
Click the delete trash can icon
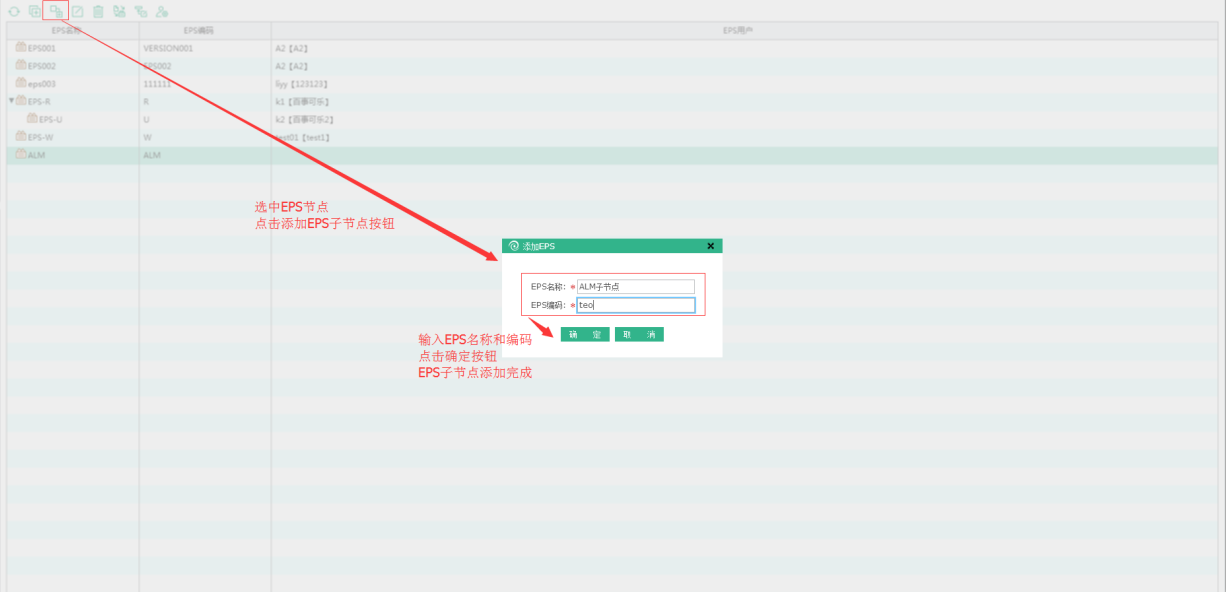click(x=98, y=12)
